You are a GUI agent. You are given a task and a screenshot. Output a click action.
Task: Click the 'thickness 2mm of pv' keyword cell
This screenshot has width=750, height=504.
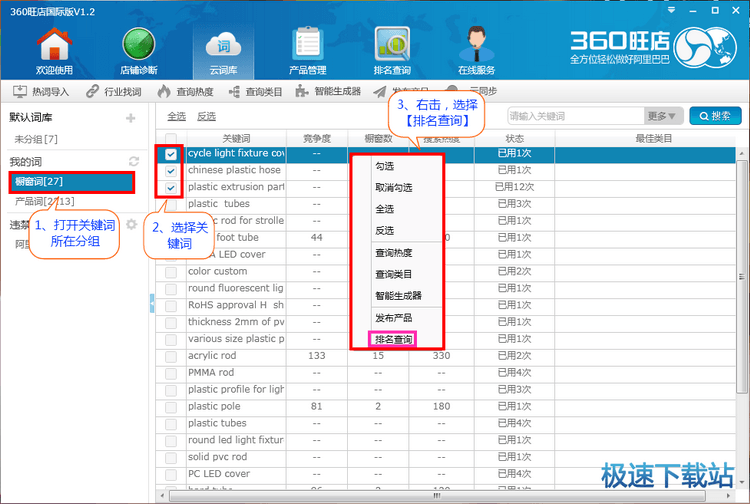click(x=237, y=322)
